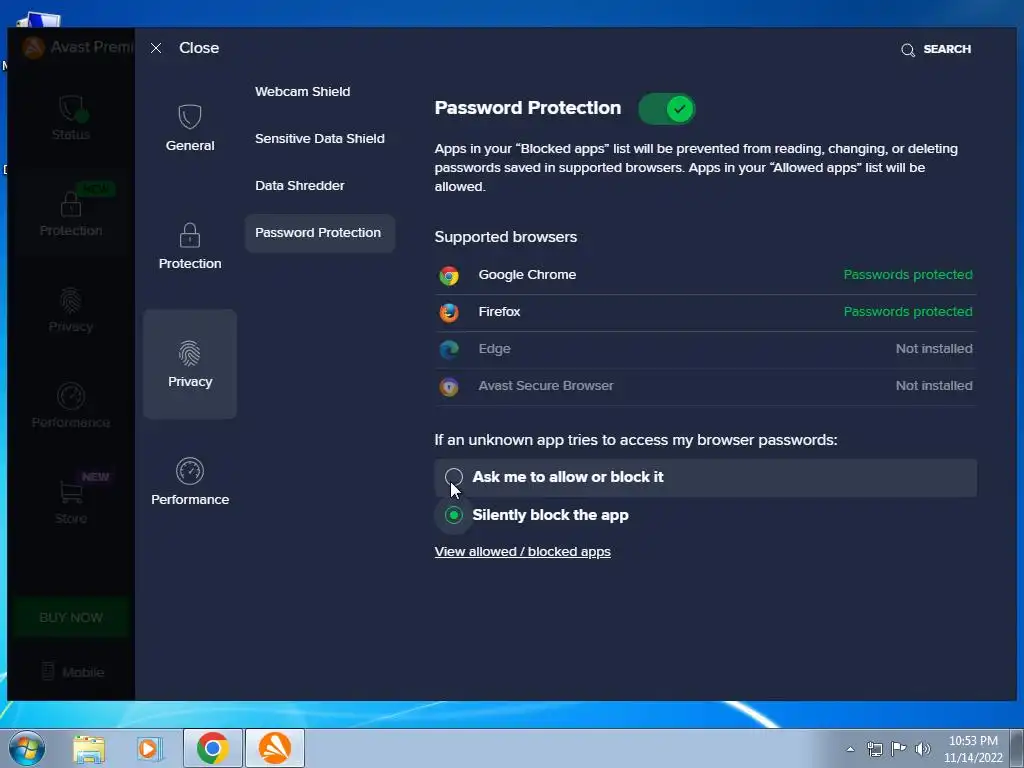
Task: Switch to Google Chrome on the taskbar
Action: click(213, 748)
